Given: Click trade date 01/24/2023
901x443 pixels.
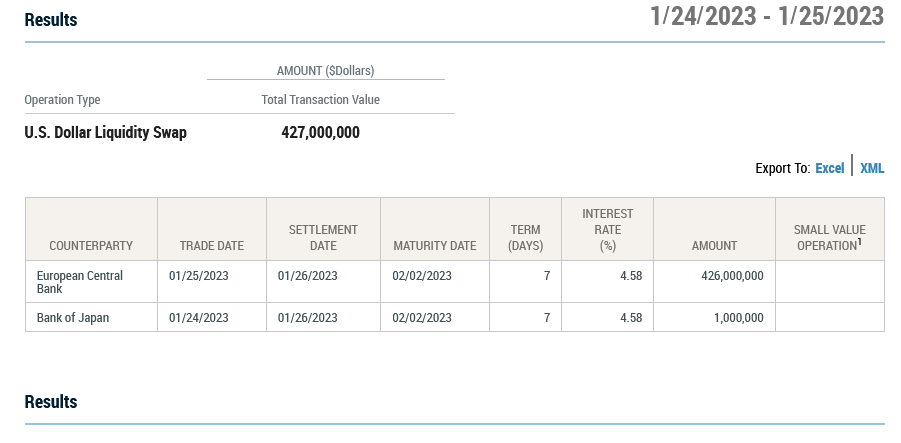Looking at the screenshot, I should [x=199, y=318].
